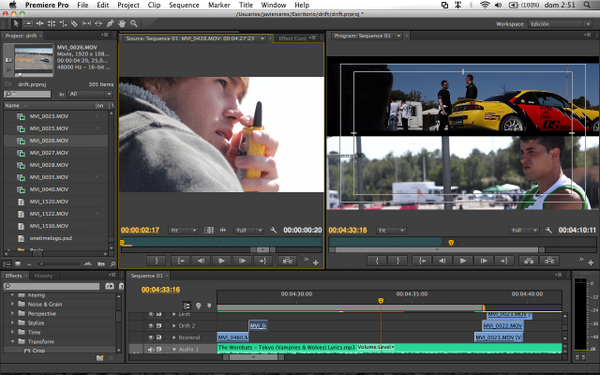
Task: Open the Marker menu
Action: pyautogui.click(x=219, y=5)
